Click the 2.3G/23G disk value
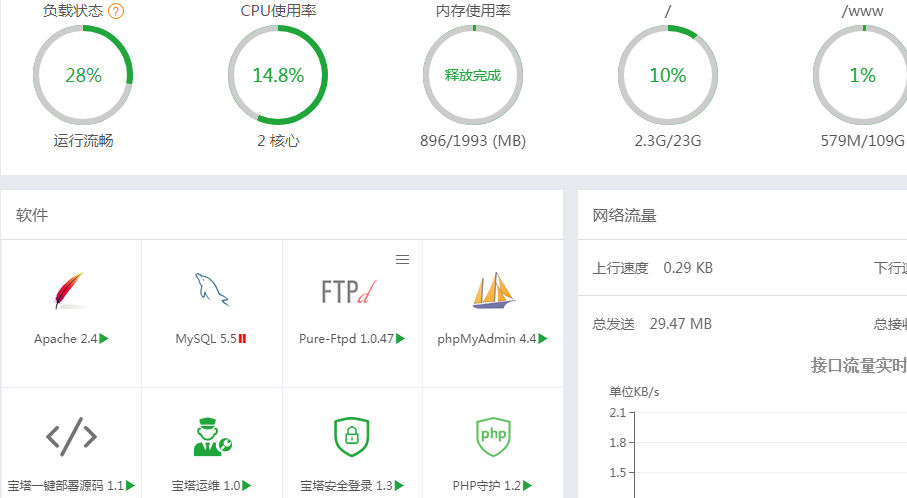Screen dimensions: 907x498 668,141
